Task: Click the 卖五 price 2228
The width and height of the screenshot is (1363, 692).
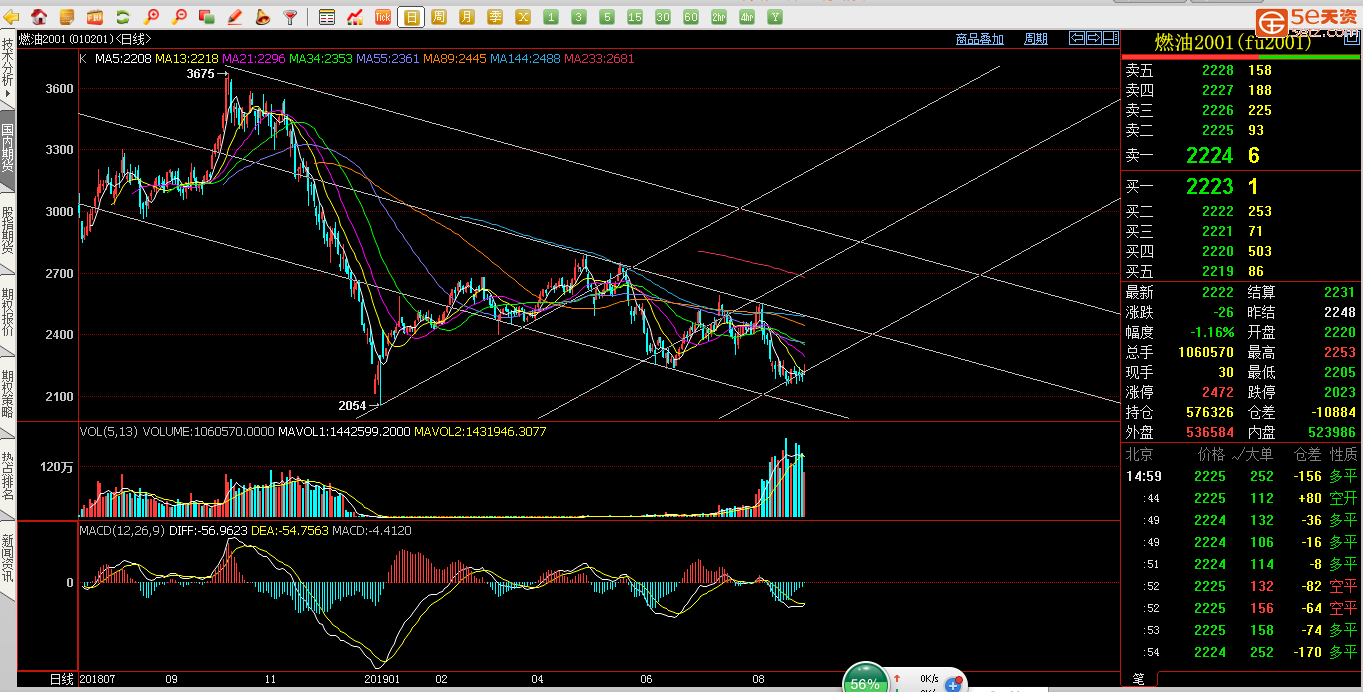Action: coord(1217,70)
